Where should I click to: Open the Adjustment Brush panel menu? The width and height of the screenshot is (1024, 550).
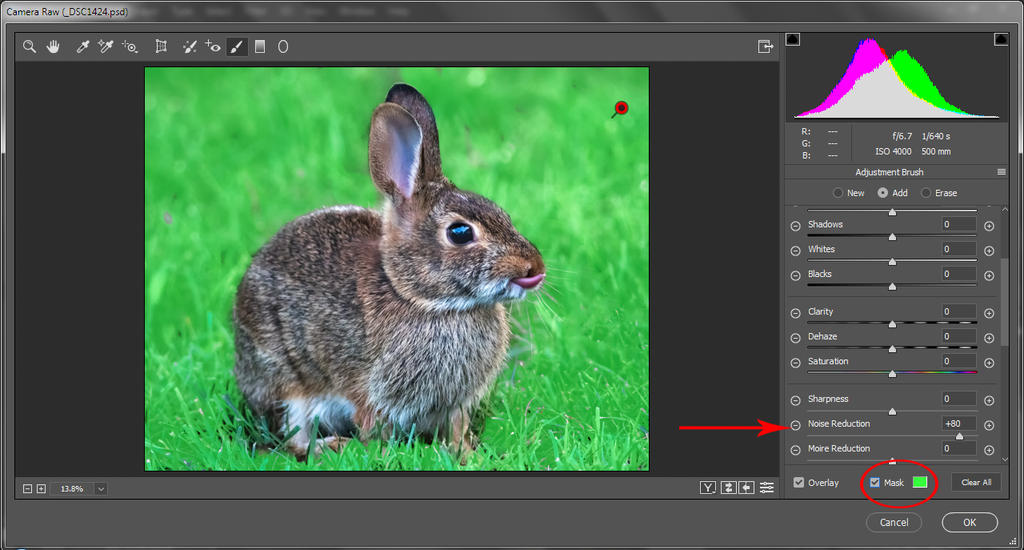1001,172
